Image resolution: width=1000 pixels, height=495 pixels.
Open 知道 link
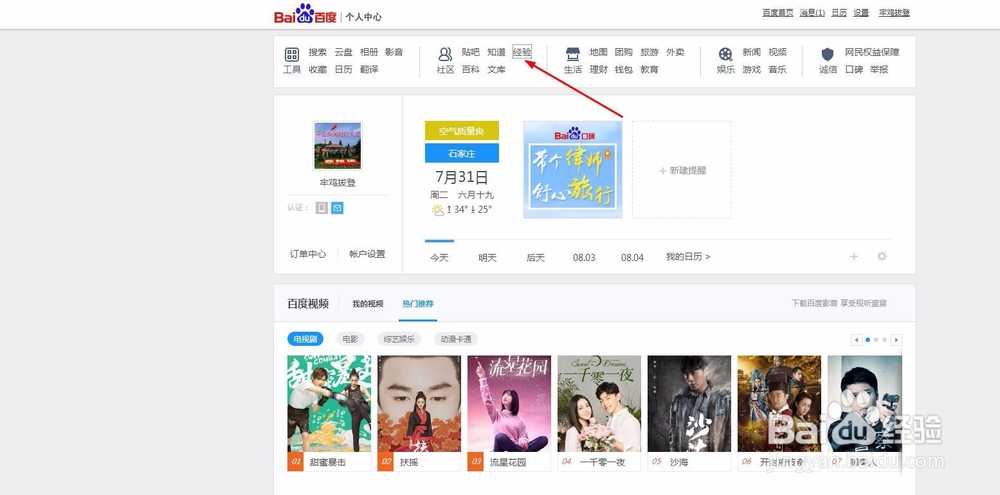click(x=496, y=52)
